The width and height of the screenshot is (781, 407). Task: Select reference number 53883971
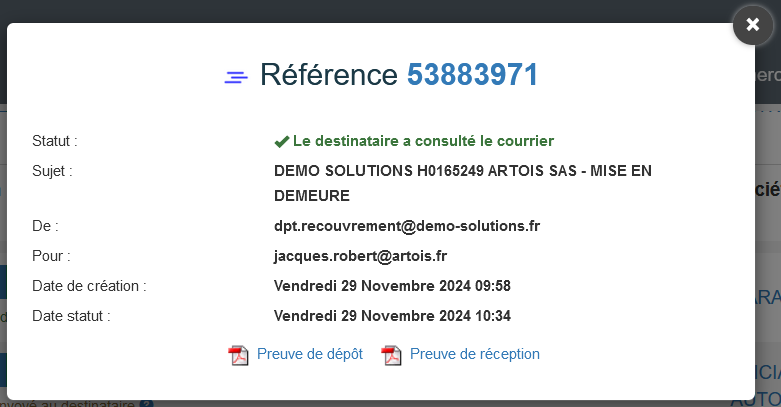(x=472, y=75)
